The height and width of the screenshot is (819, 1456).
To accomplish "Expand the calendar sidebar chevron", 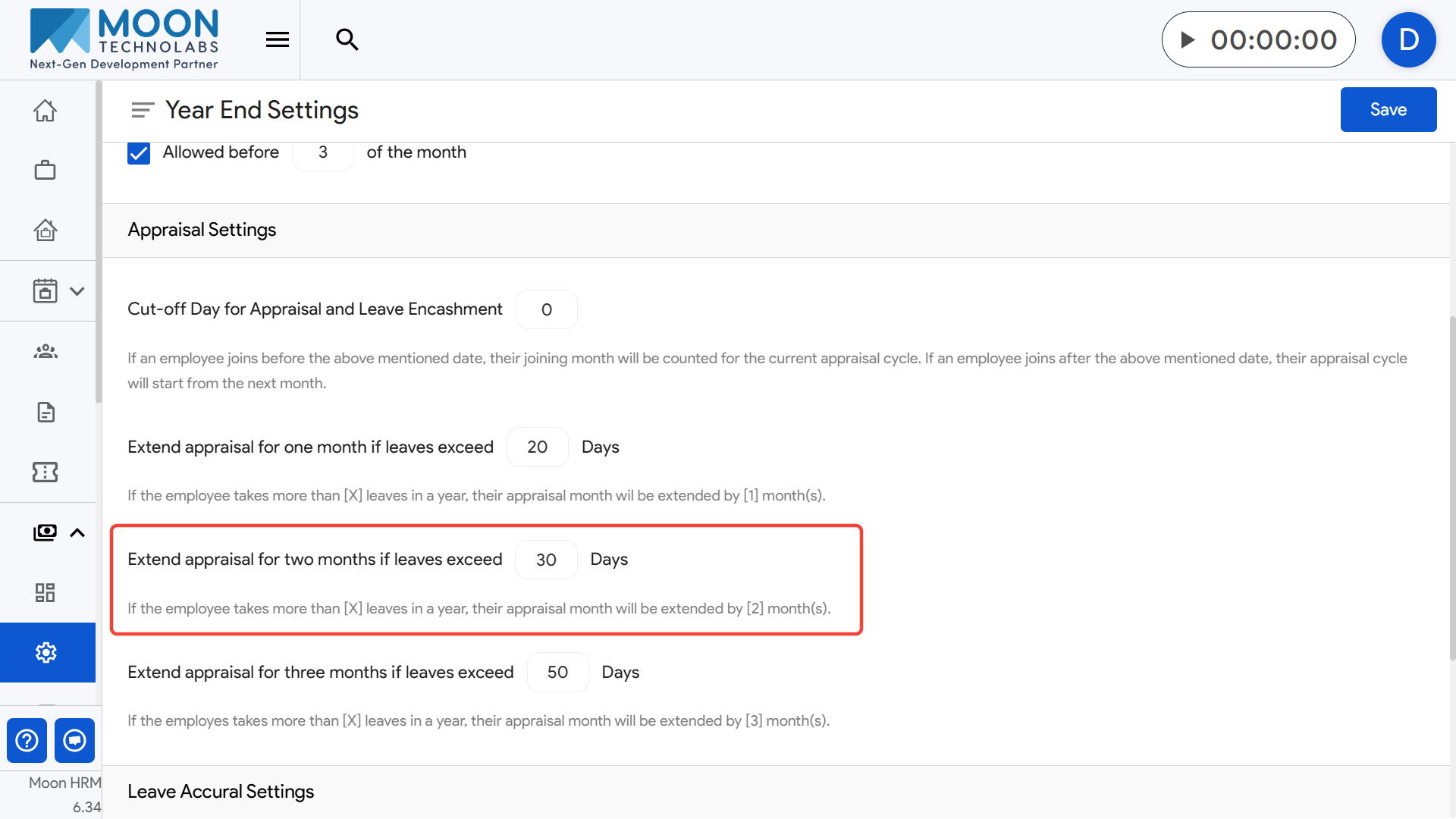I will (x=77, y=291).
